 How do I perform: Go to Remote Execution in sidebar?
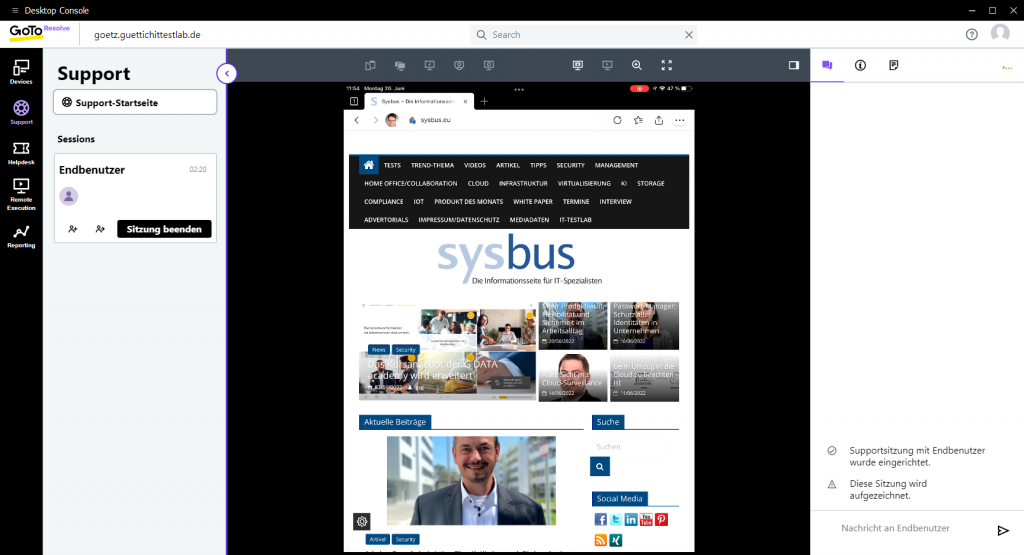pos(21,193)
